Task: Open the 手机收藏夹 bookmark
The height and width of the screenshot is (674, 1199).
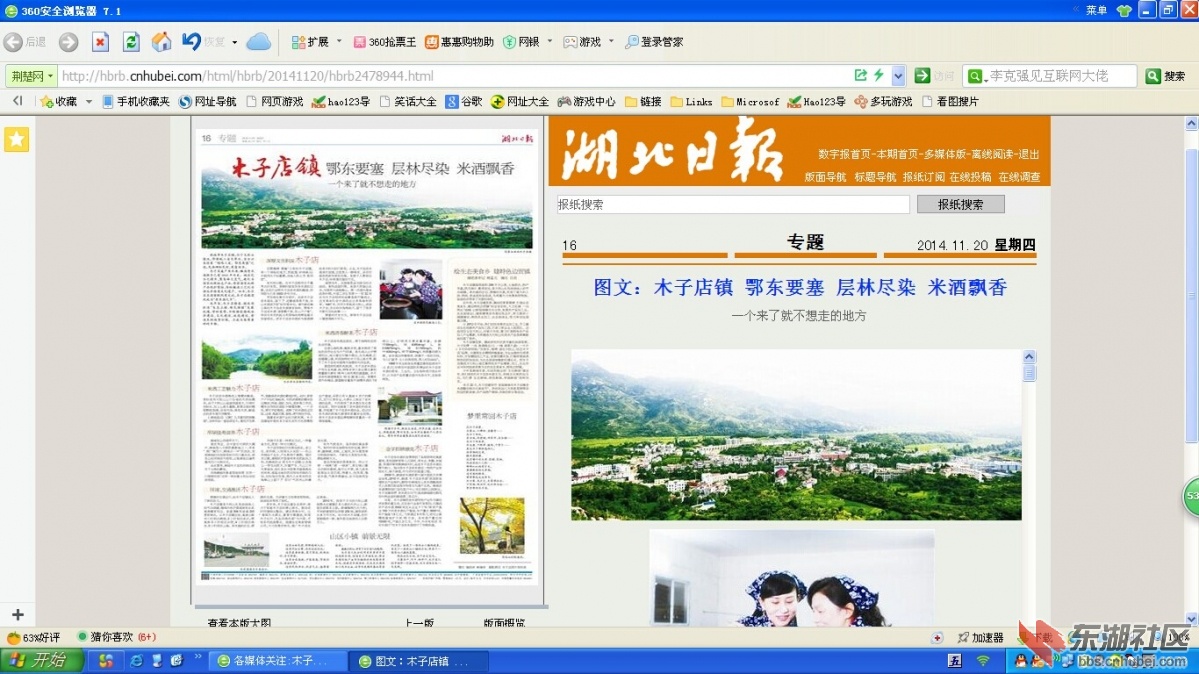Action: [x=136, y=101]
